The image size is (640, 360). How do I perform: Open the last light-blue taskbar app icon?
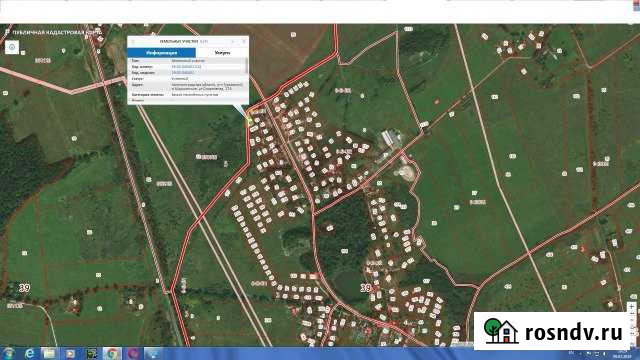(153, 353)
